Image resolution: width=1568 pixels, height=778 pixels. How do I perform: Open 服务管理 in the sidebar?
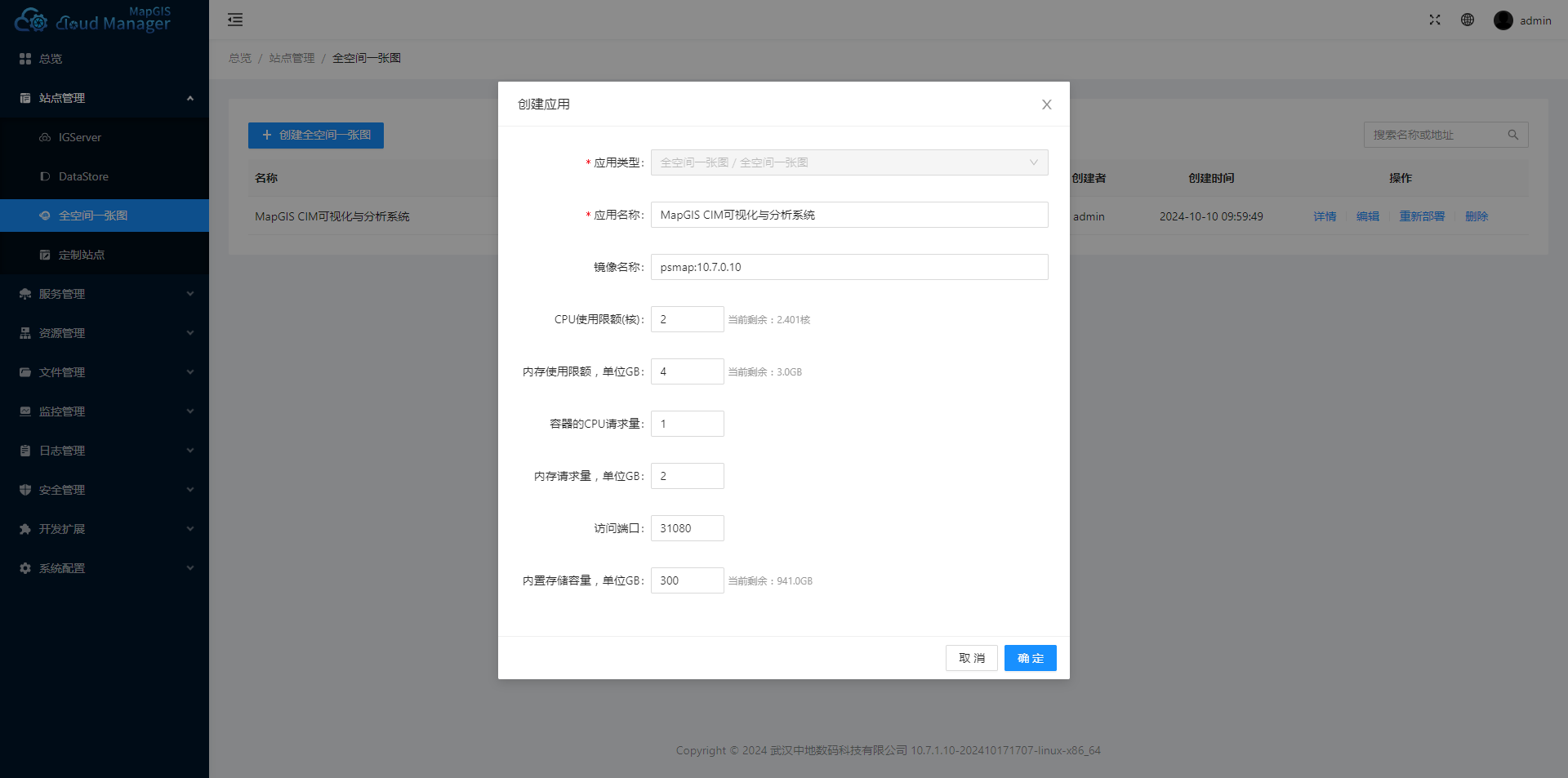coord(105,294)
